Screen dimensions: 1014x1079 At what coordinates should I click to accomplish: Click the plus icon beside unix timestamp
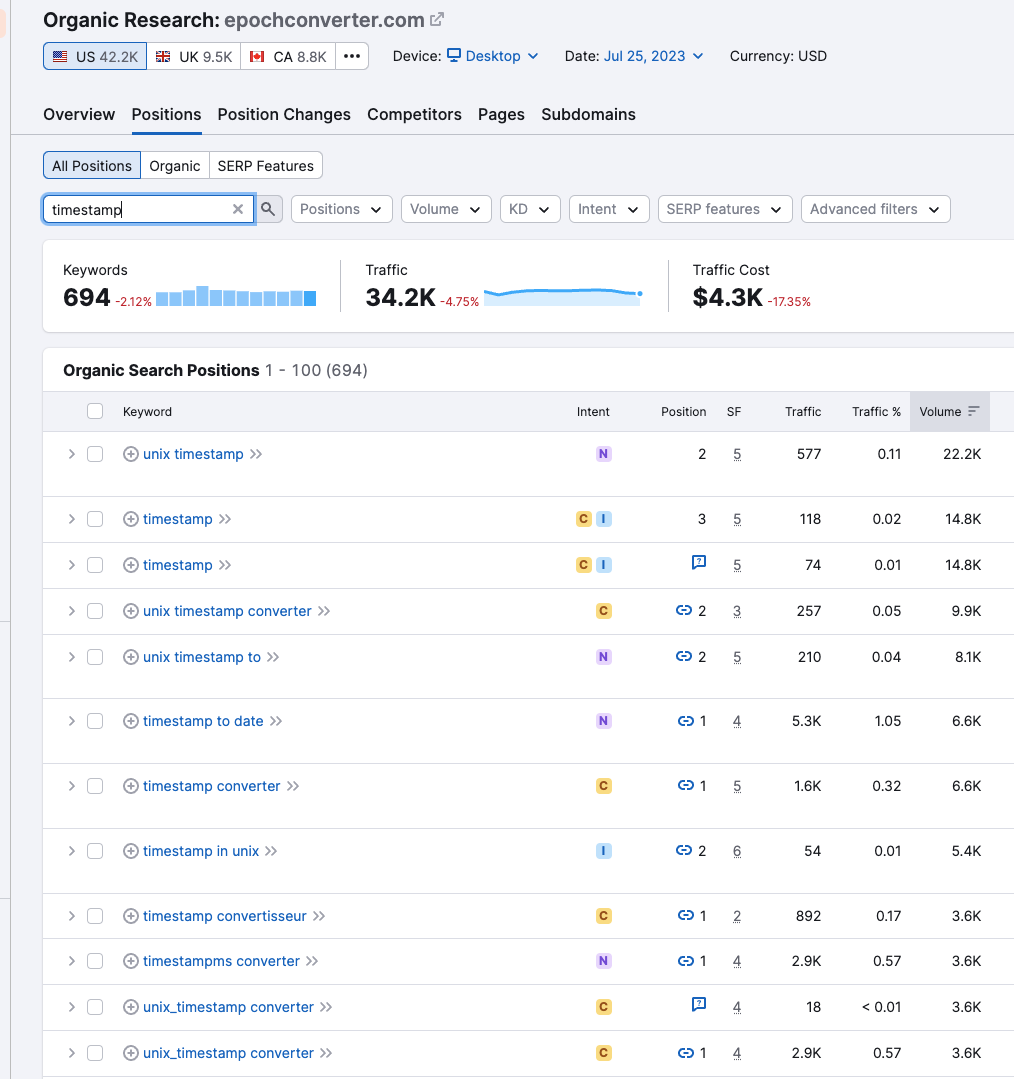tap(130, 454)
